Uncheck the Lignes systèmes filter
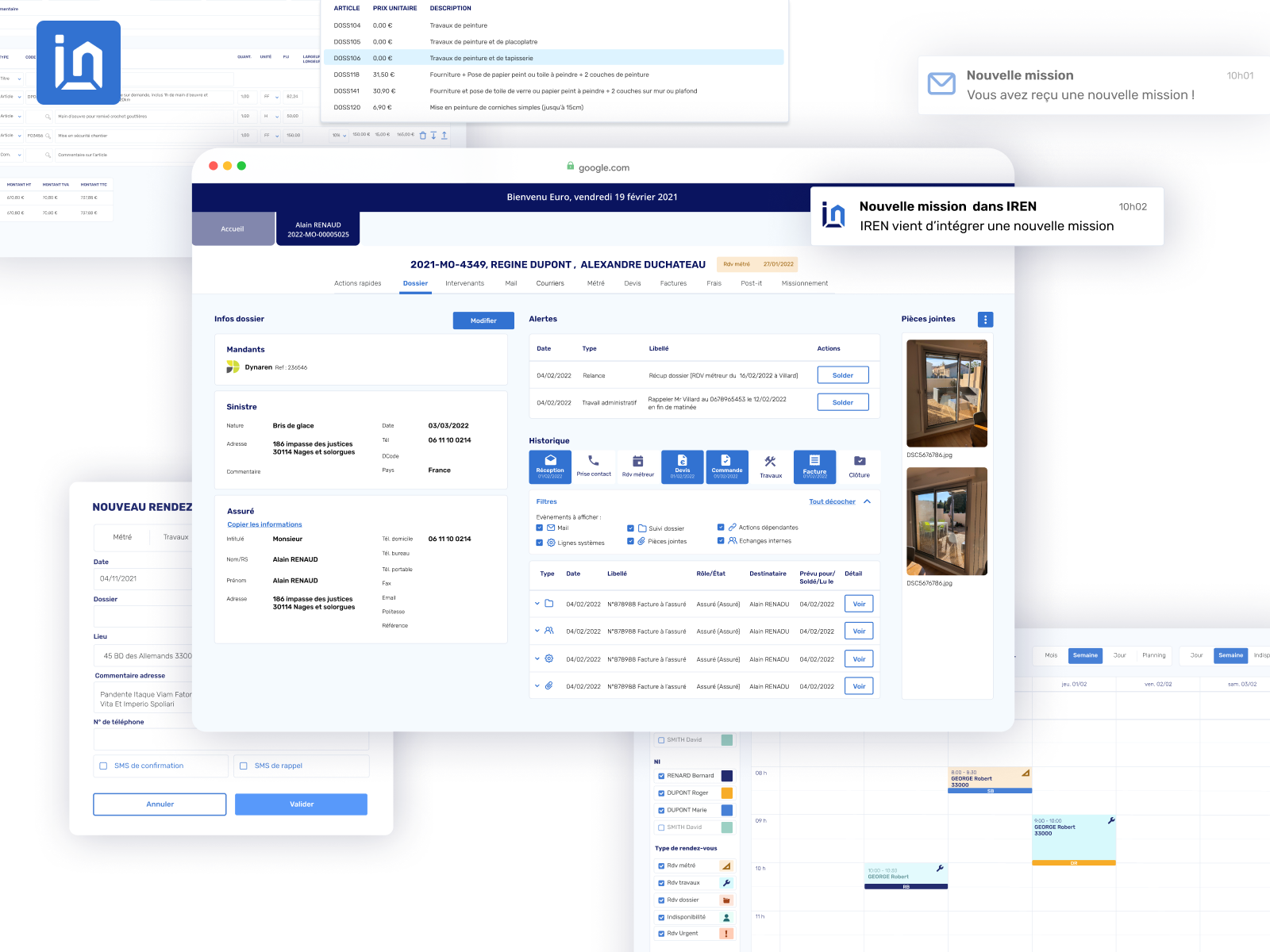 tap(540, 543)
